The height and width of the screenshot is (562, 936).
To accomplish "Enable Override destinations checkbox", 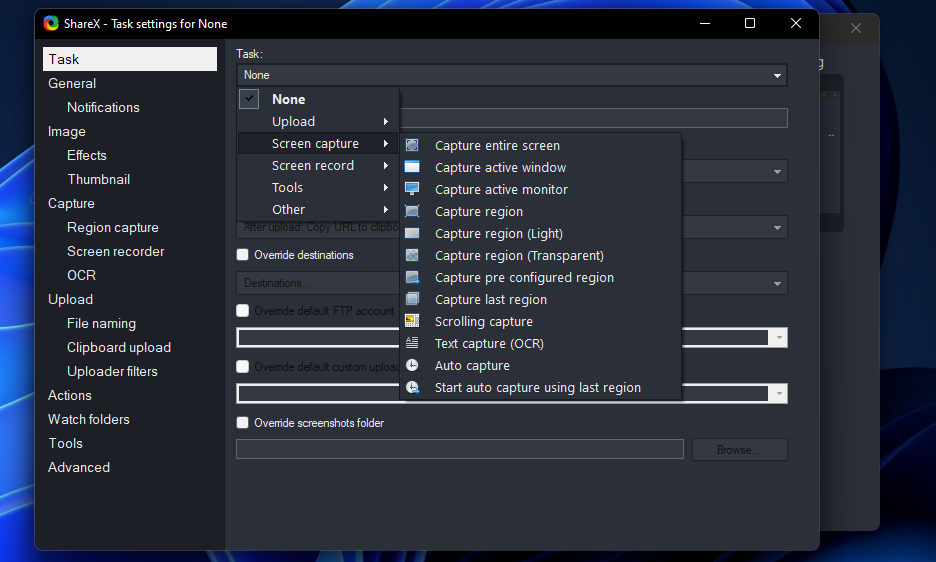I will [243, 255].
